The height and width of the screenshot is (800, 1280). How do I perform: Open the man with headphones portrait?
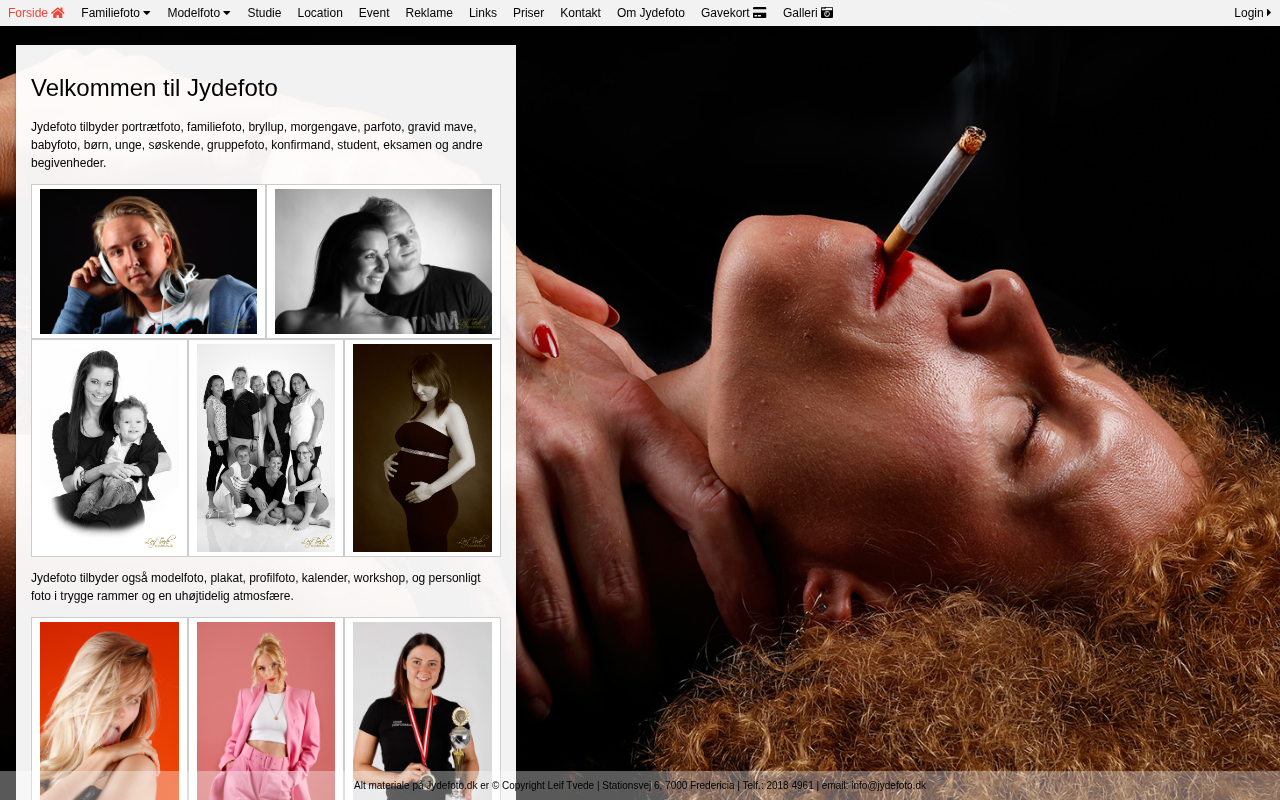148,261
